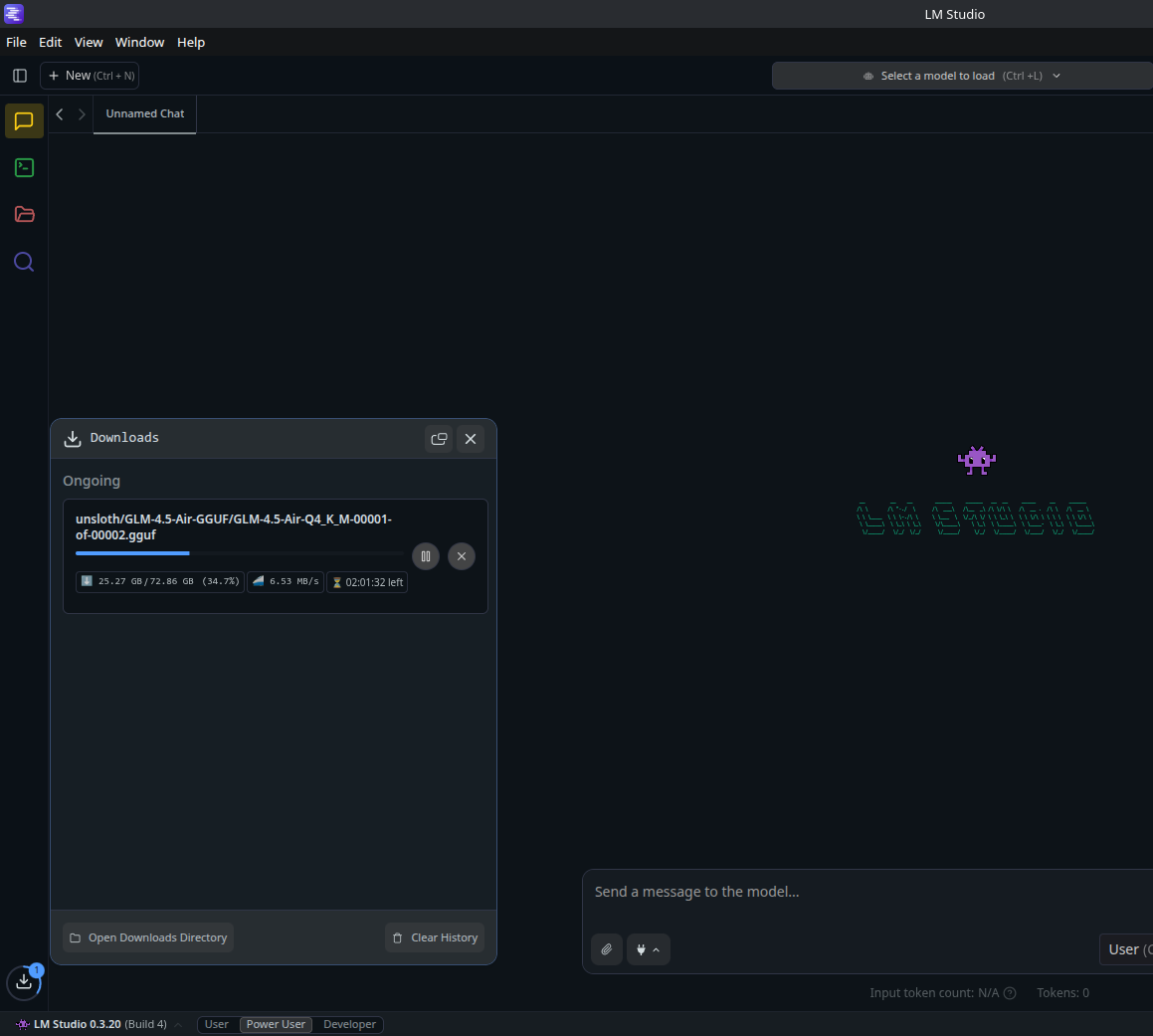Click the input token count help icon
The image size is (1153, 1036).
pos(1010,993)
